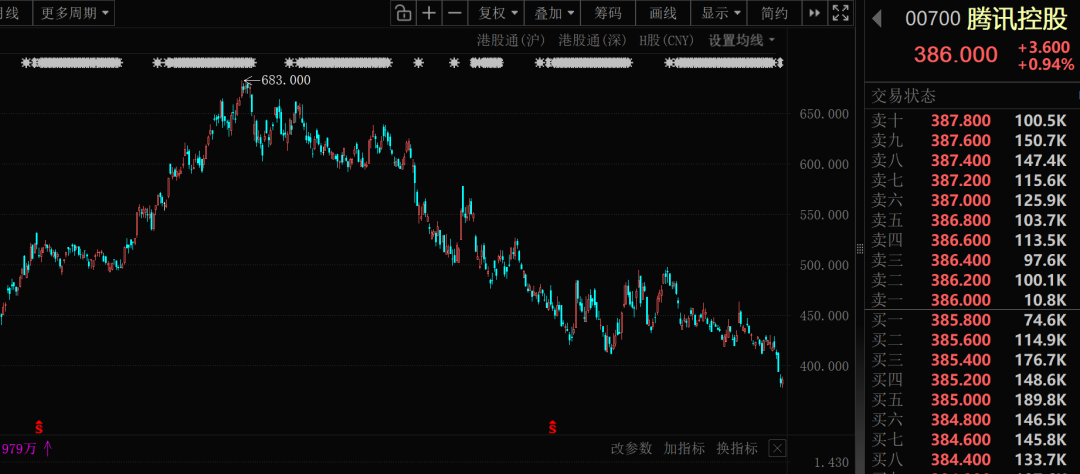Click the 979万 volume value
The width and height of the screenshot is (1080, 474).
(x=19, y=449)
